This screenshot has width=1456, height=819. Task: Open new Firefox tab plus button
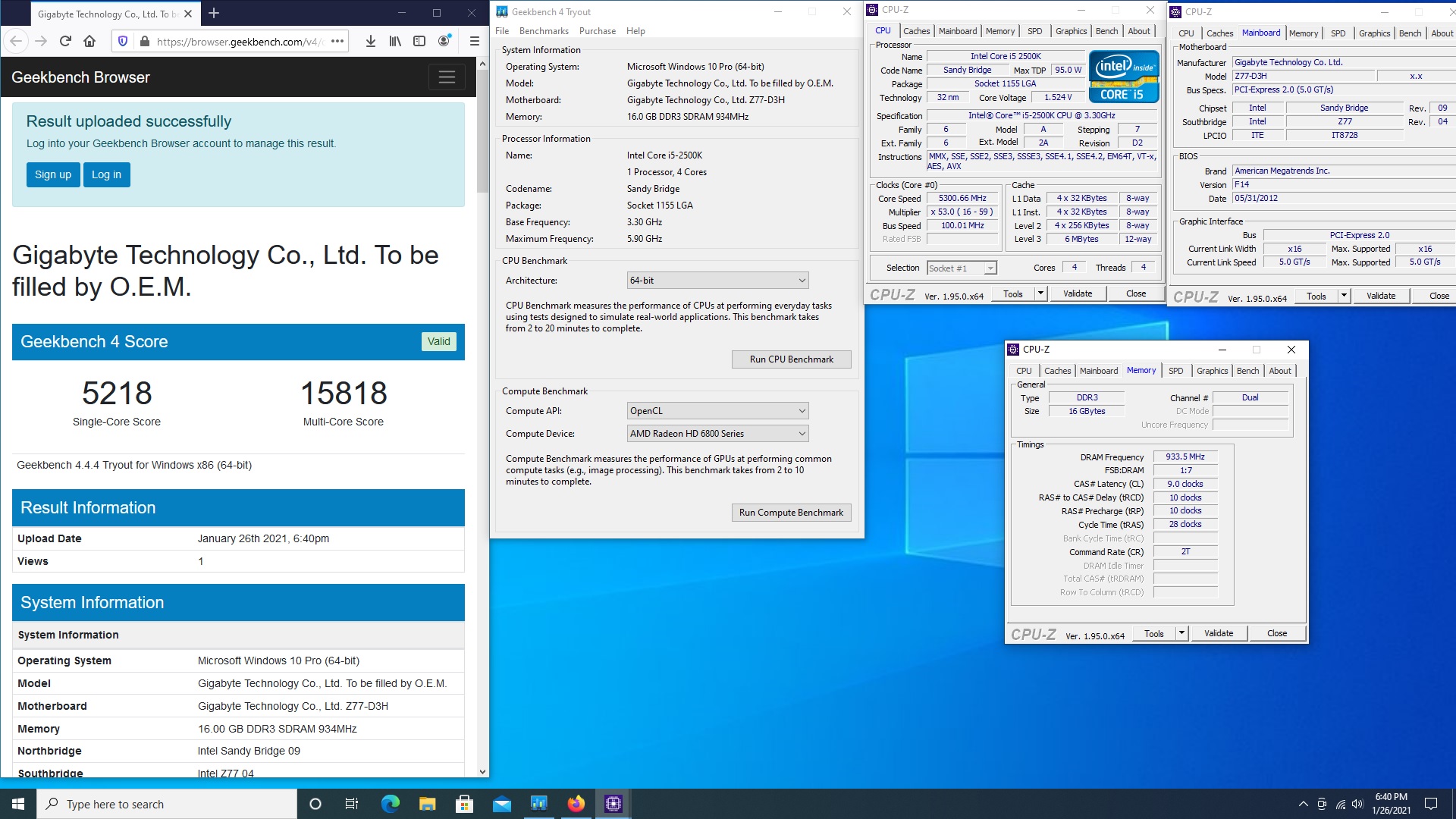214,13
